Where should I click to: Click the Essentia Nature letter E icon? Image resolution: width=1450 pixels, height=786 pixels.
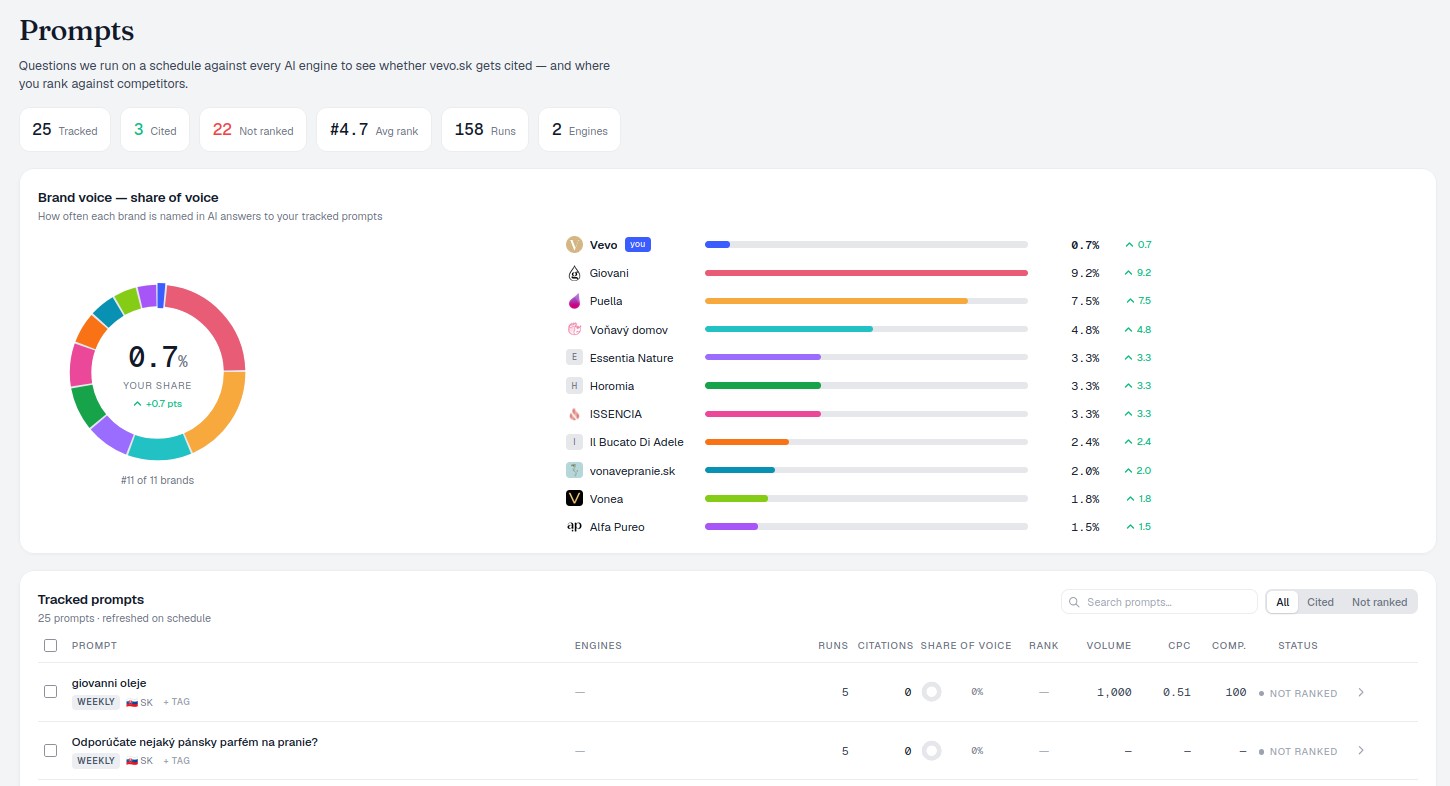574,357
